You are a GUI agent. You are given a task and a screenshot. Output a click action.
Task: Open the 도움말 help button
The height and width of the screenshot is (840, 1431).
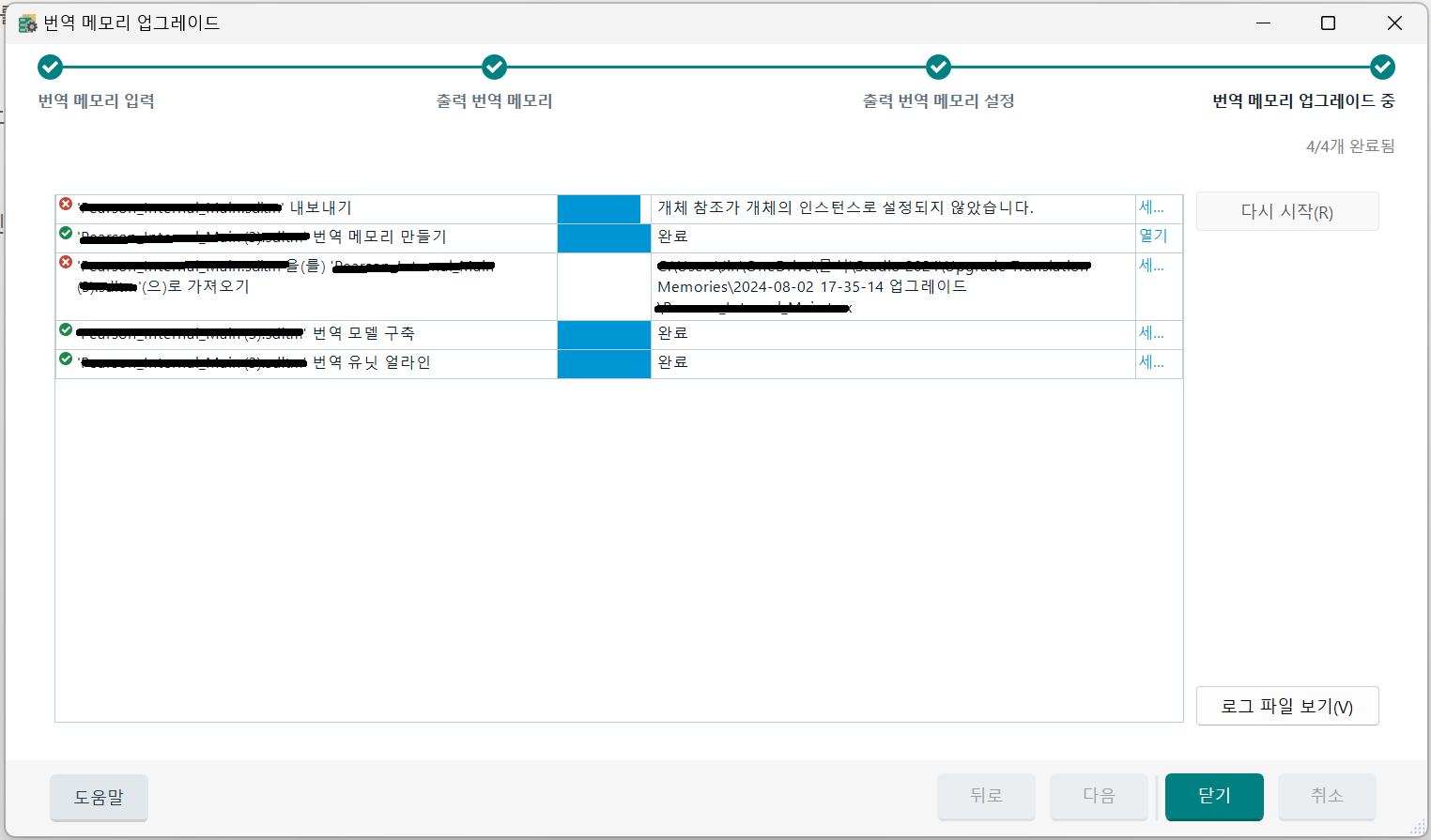(x=99, y=797)
